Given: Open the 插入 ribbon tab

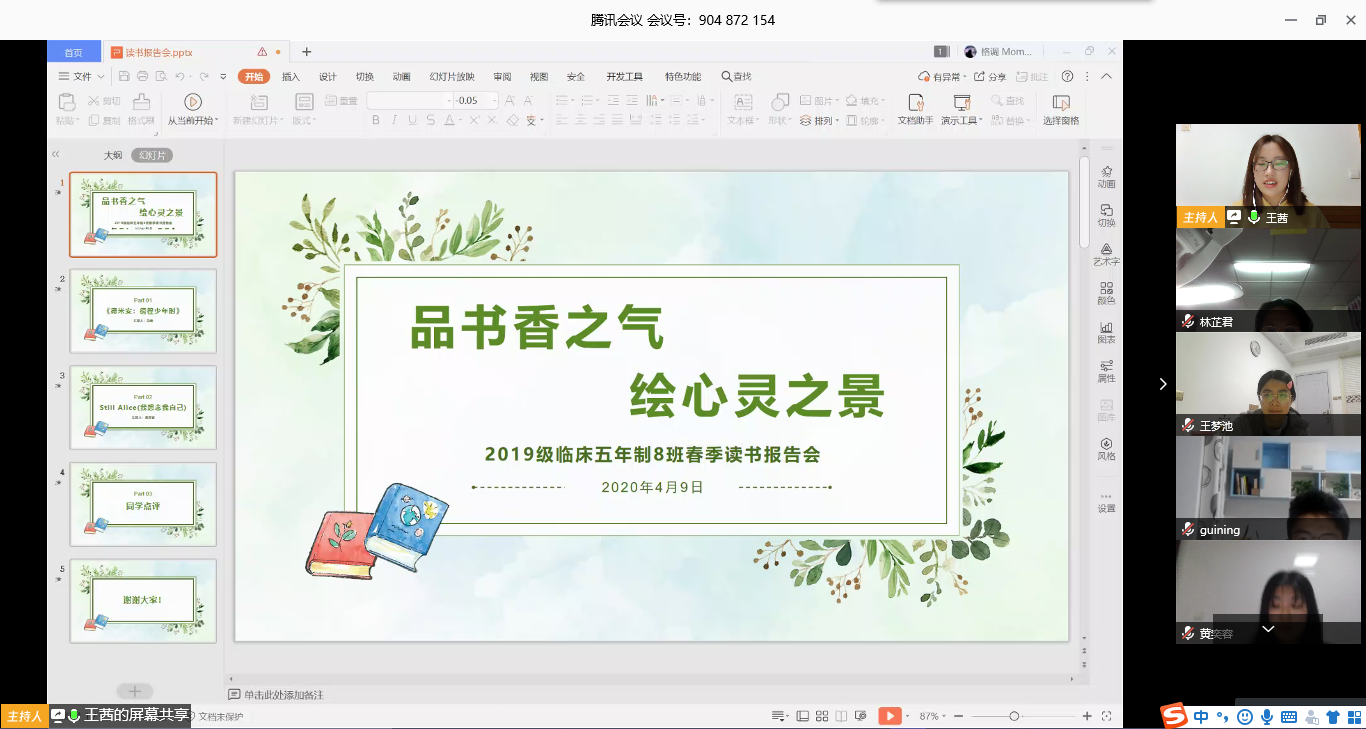Looking at the screenshot, I should pyautogui.click(x=290, y=77).
